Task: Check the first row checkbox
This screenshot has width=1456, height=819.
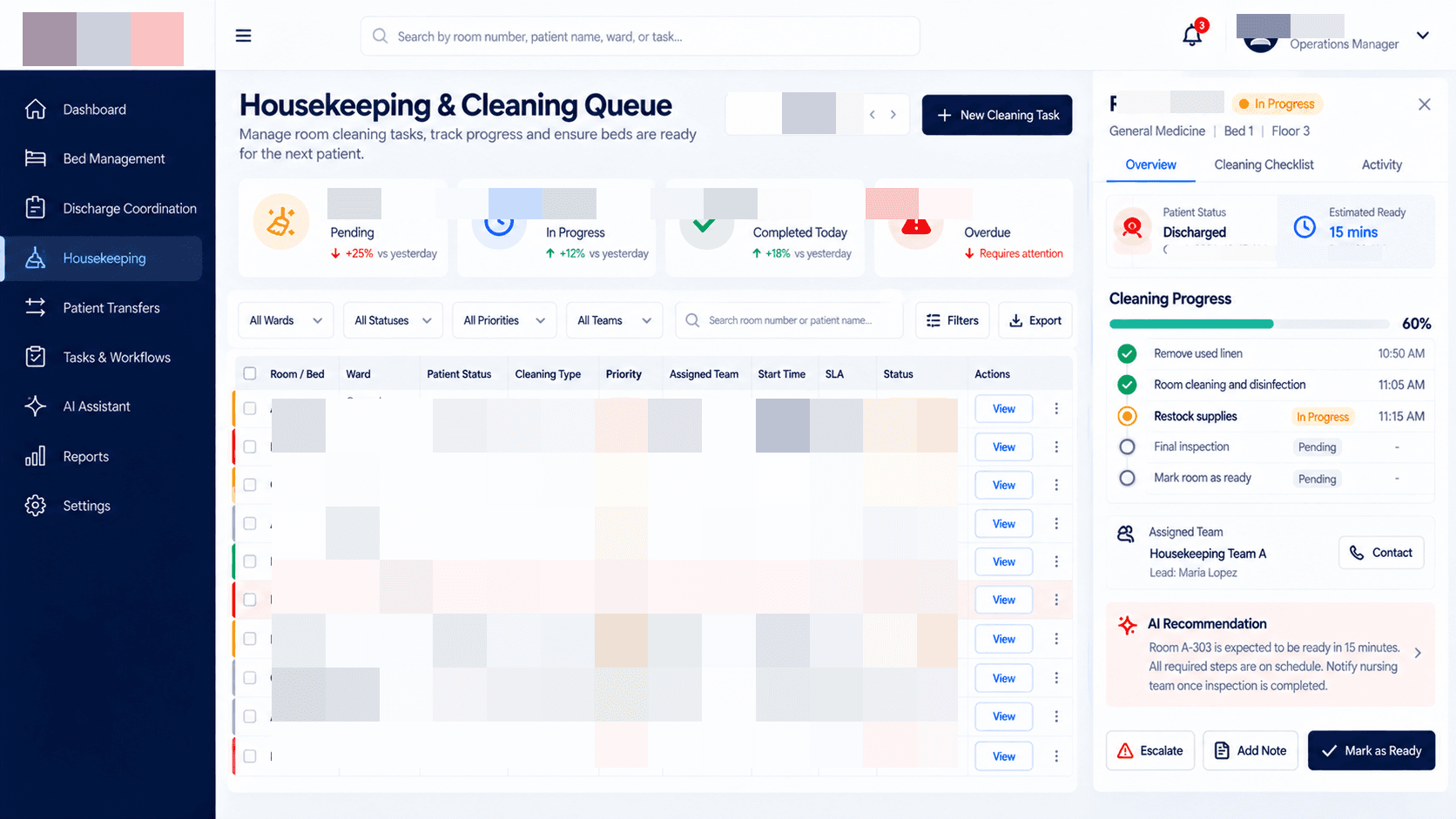Action: [x=250, y=408]
